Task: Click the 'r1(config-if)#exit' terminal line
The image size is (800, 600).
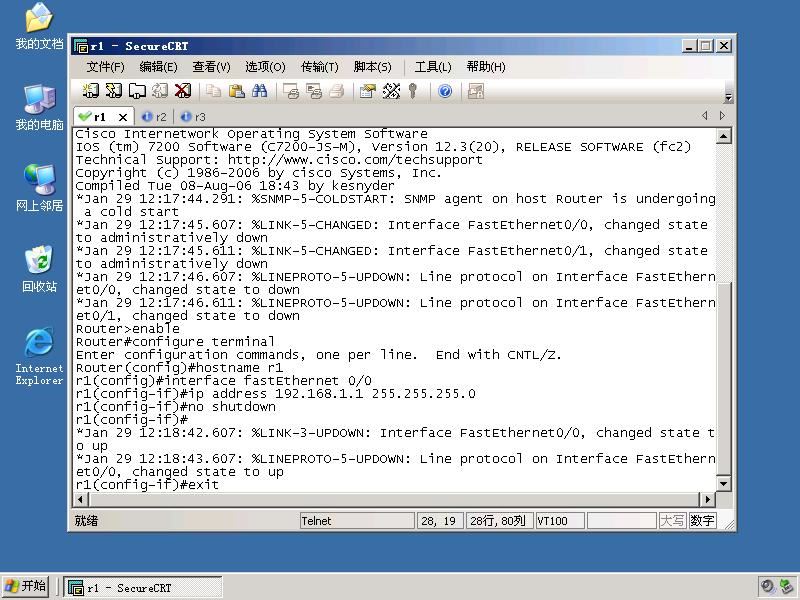Action: 147,485
